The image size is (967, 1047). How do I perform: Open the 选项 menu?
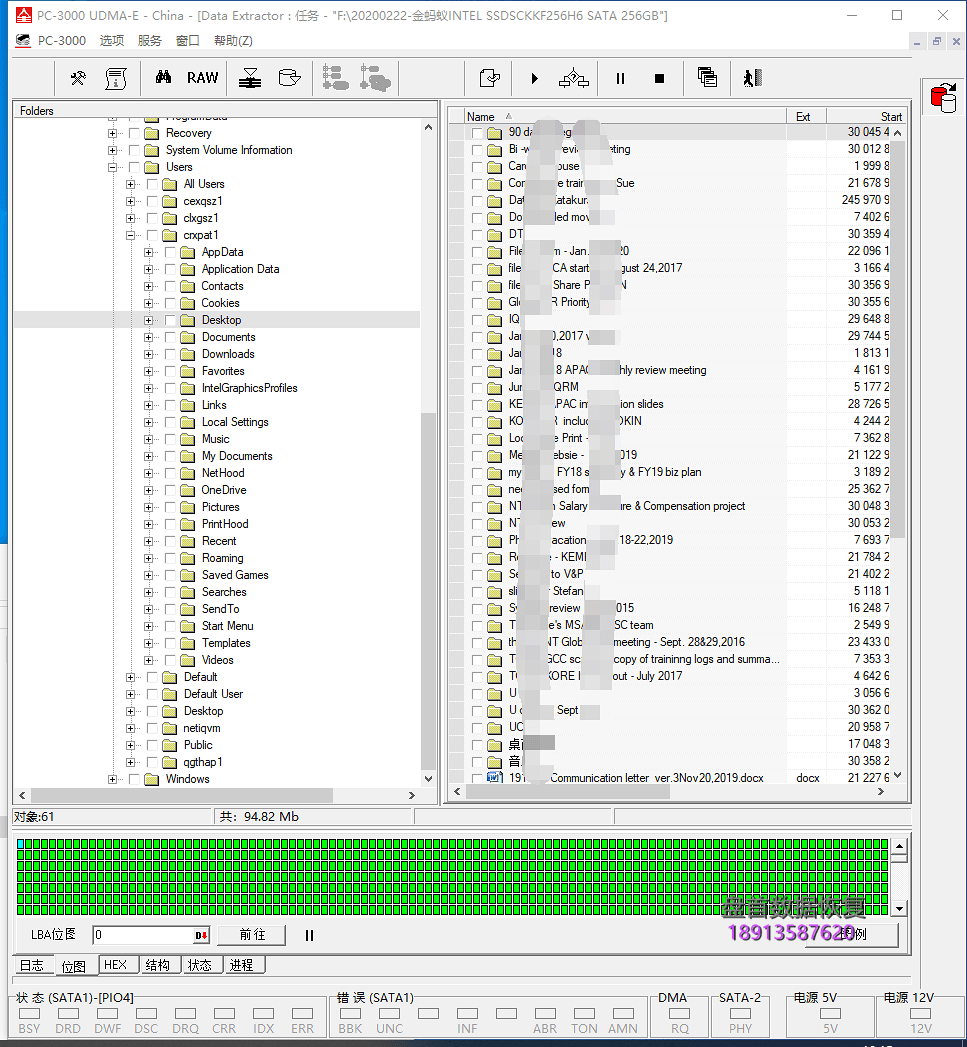(112, 41)
